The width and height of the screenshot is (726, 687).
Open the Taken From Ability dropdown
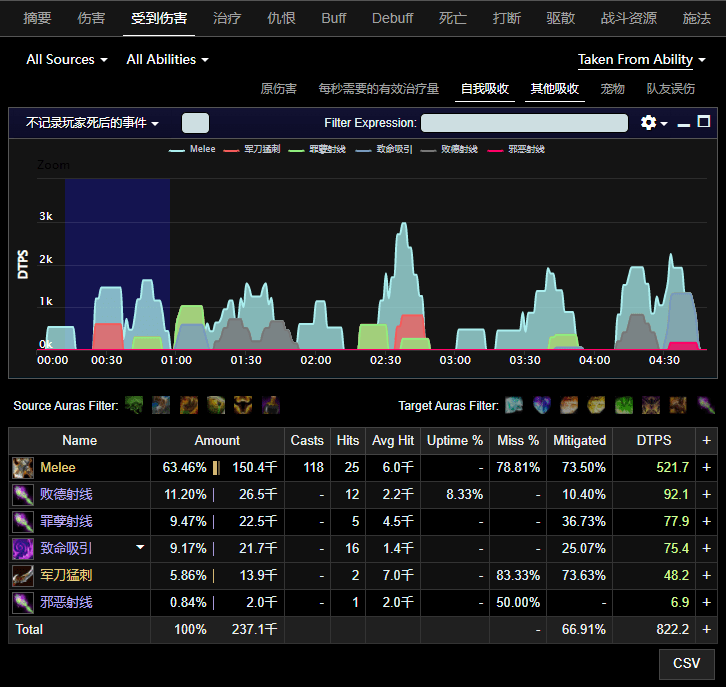[642, 60]
